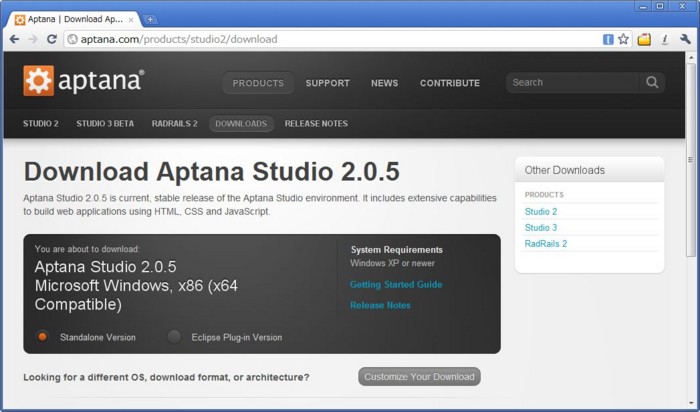Click the Other Downloads panel header
The height and width of the screenshot is (412, 700).
point(589,170)
